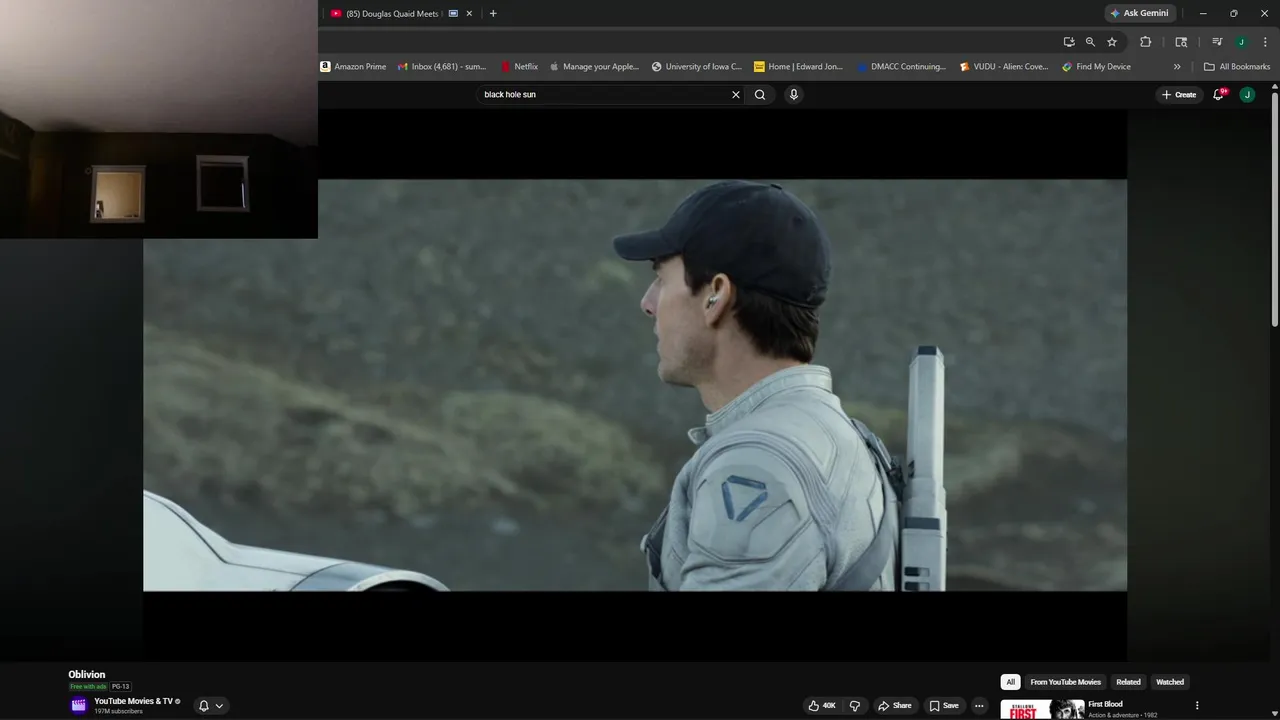Click the PG-13 rating badge
Screen dimensions: 1280x720
(x=121, y=687)
